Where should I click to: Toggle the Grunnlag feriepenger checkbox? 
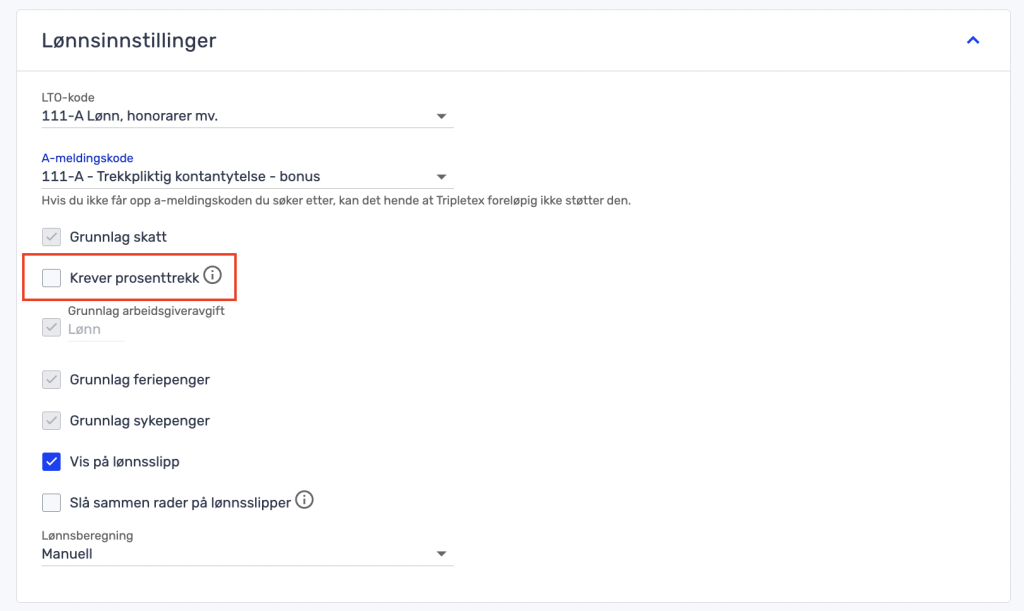[51, 380]
